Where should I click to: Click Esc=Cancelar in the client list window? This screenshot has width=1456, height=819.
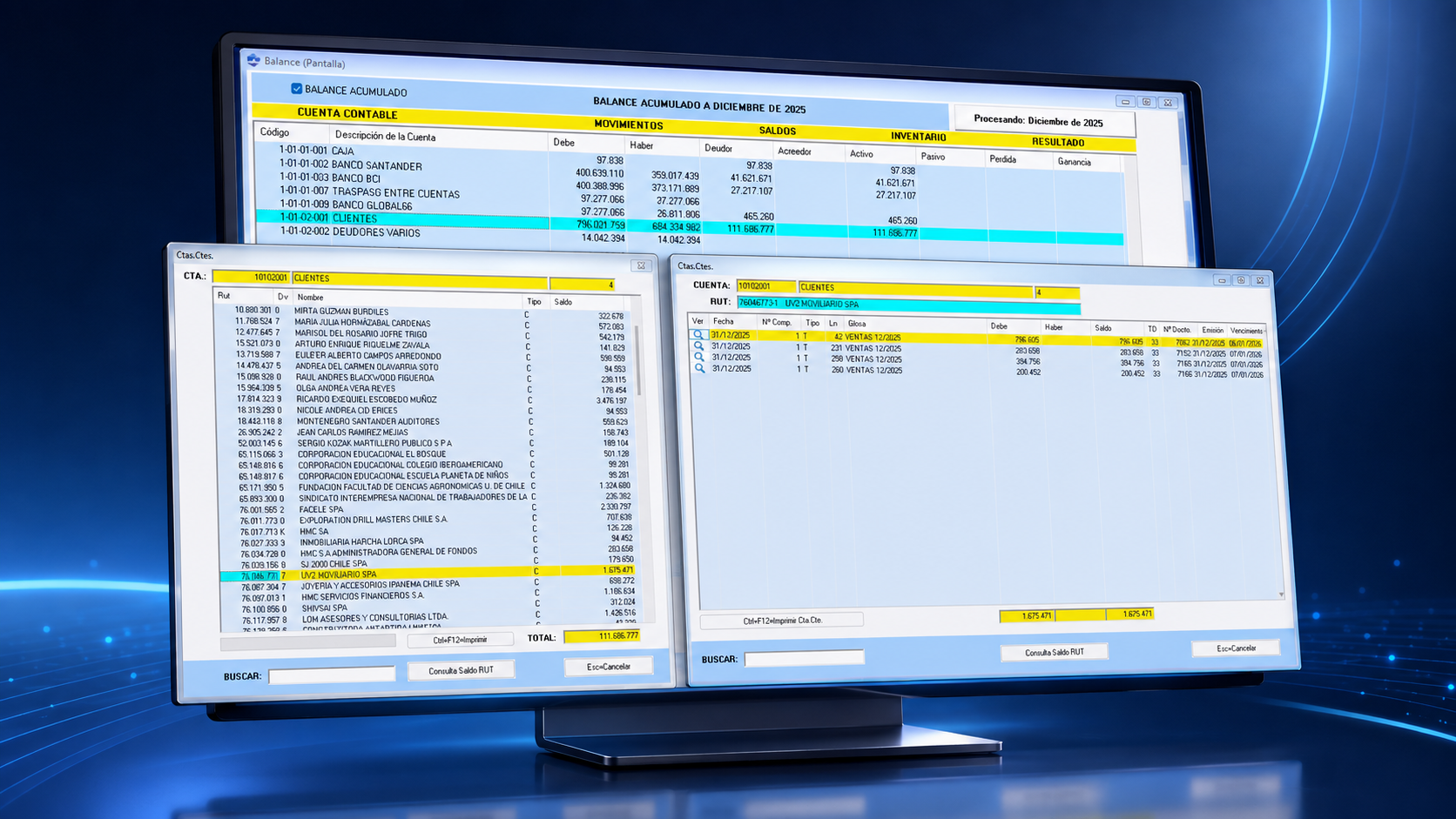(x=609, y=667)
